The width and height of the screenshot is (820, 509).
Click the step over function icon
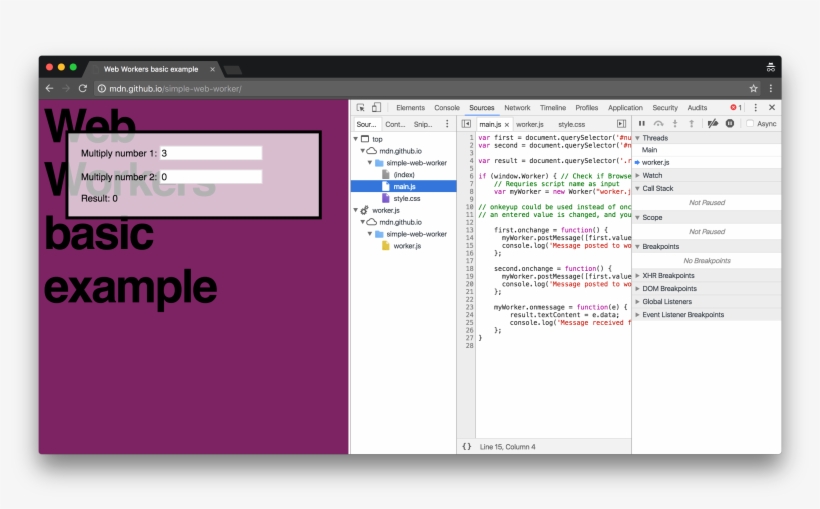click(658, 124)
